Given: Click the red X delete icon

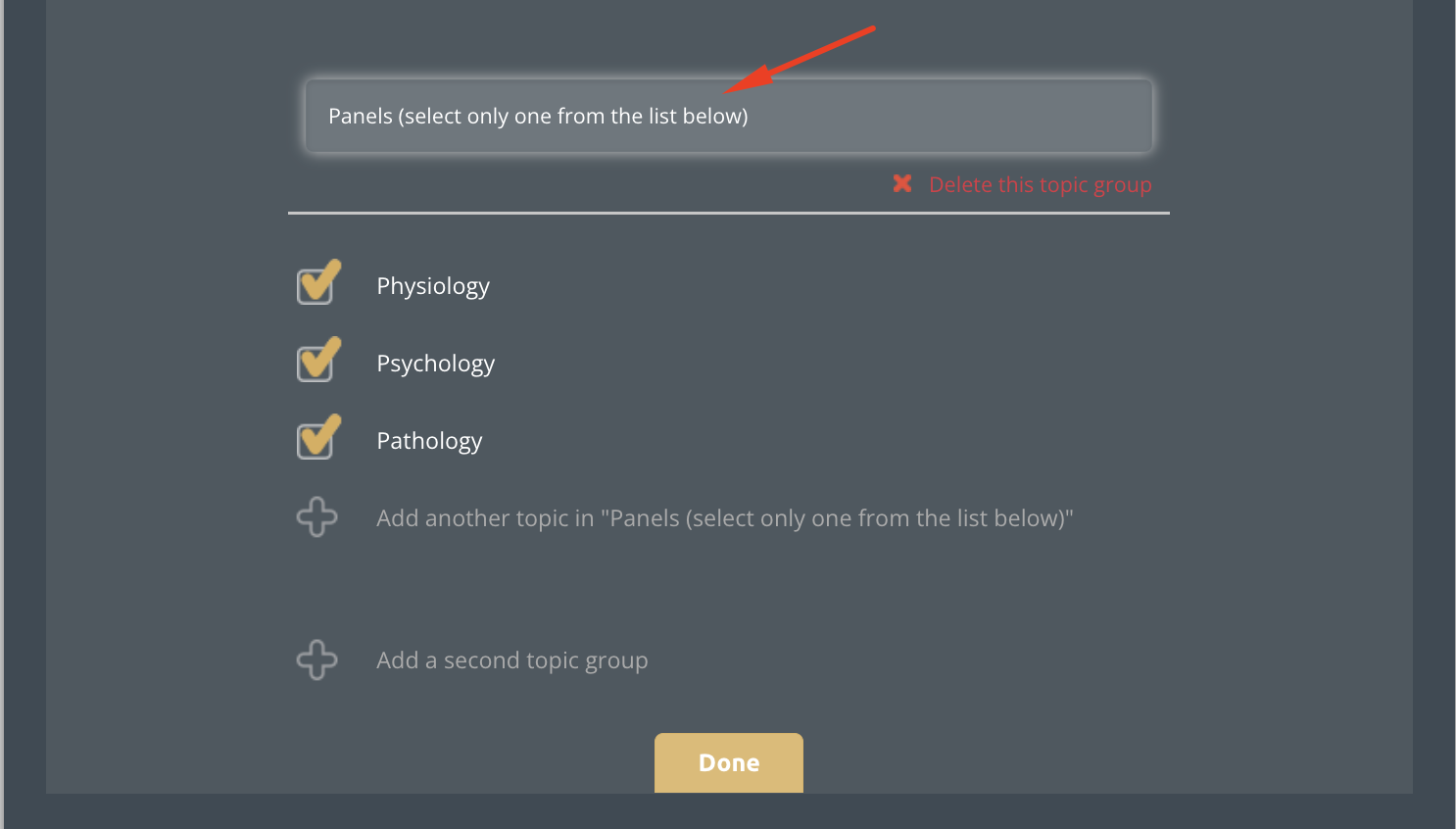Looking at the screenshot, I should (902, 183).
